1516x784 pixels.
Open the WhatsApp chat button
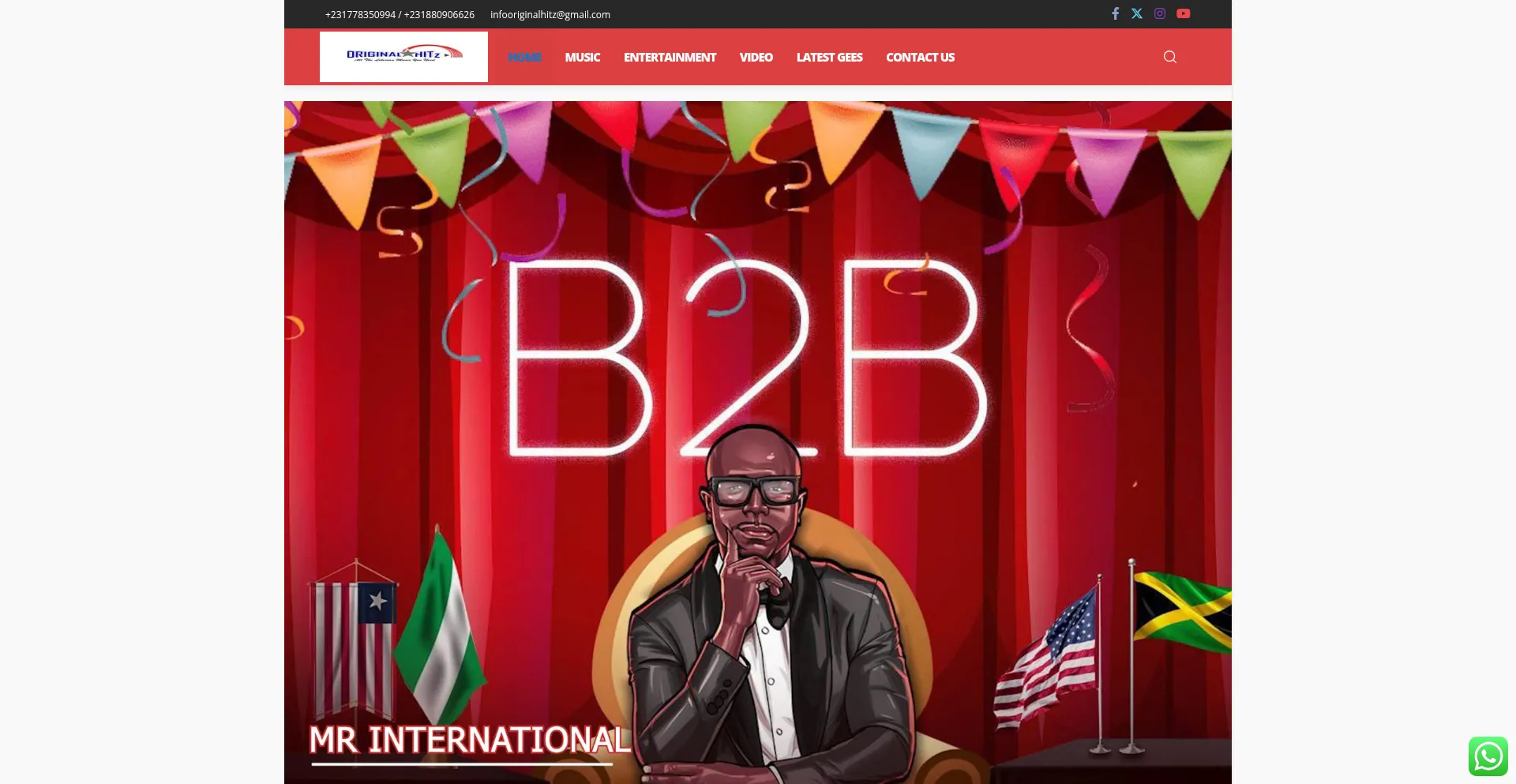point(1488,756)
